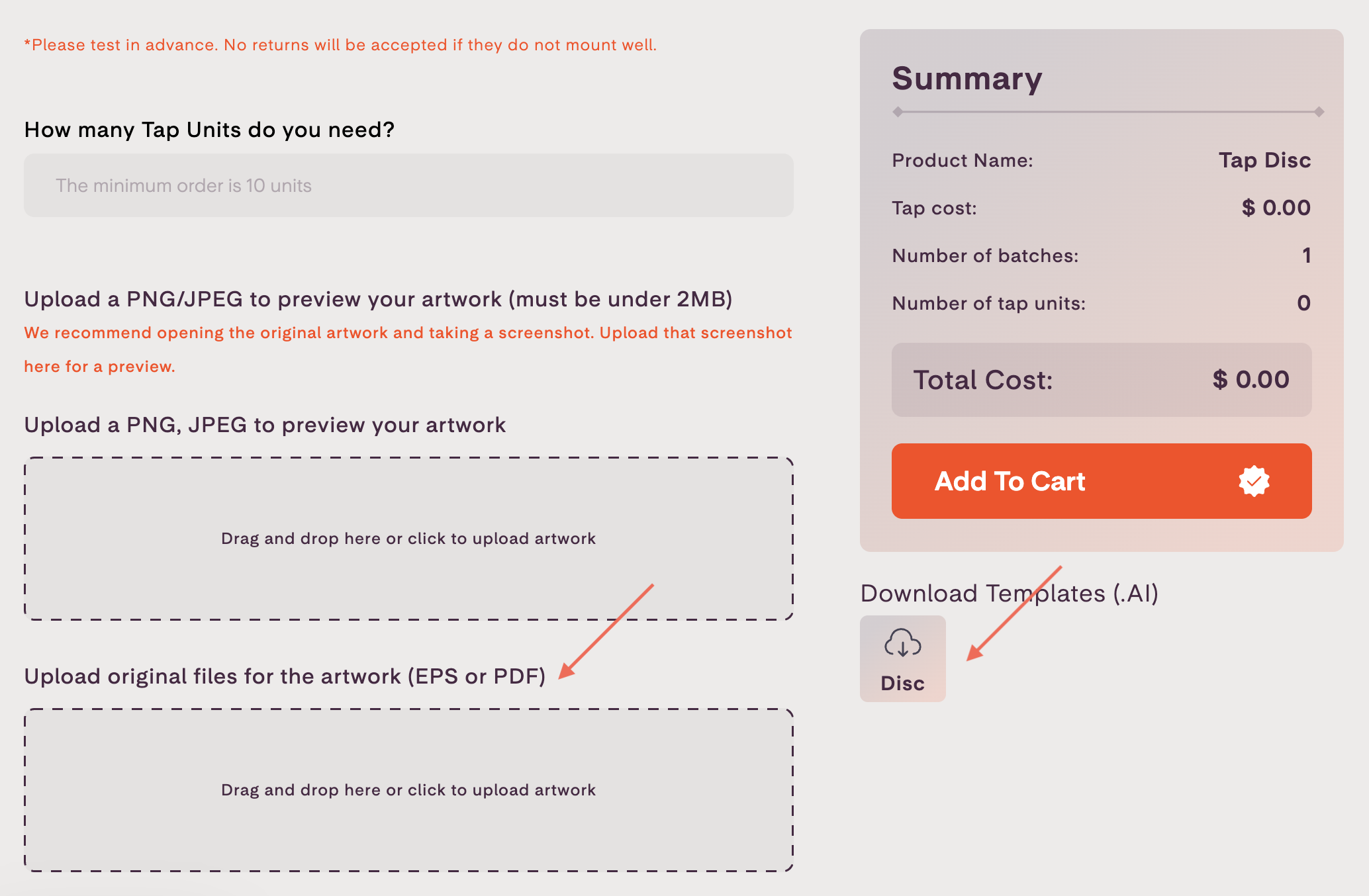The width and height of the screenshot is (1369, 896).
Task: Click the tap units quantity field
Action: click(x=408, y=185)
